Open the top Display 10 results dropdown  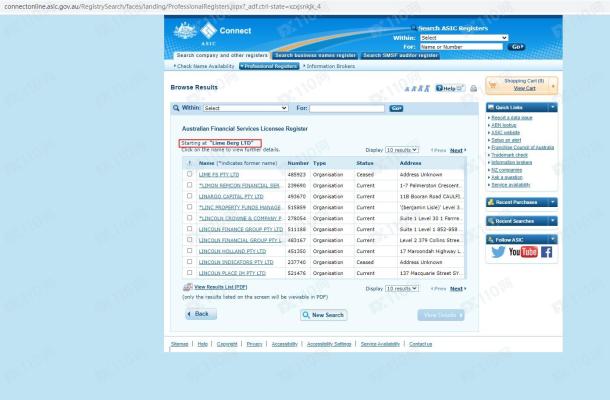tap(402, 150)
